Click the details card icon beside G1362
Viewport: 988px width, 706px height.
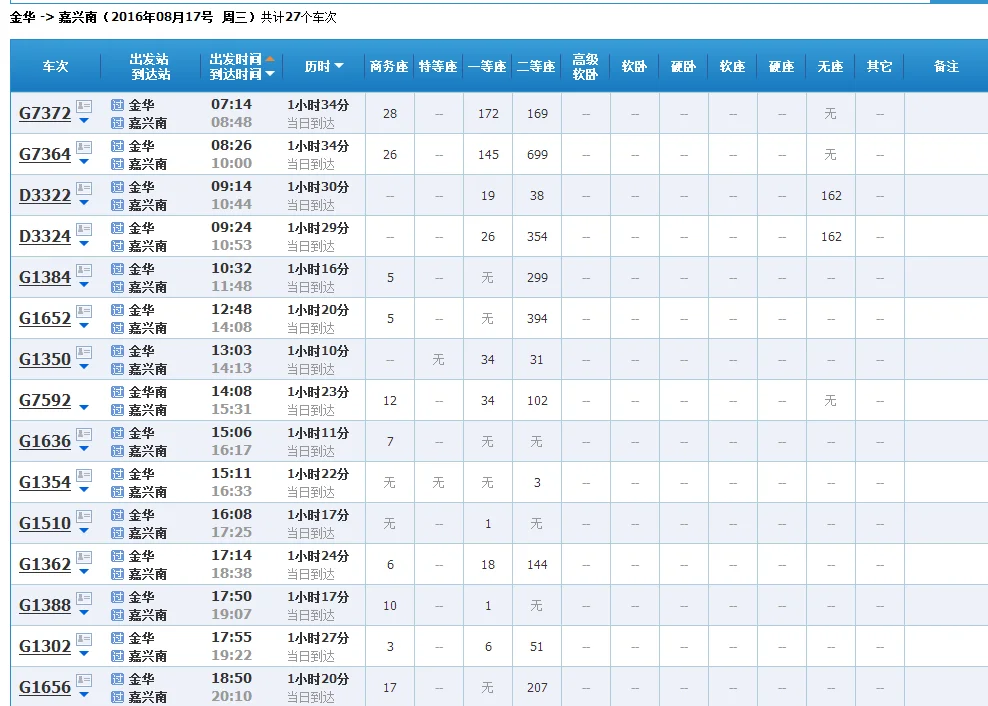83,557
